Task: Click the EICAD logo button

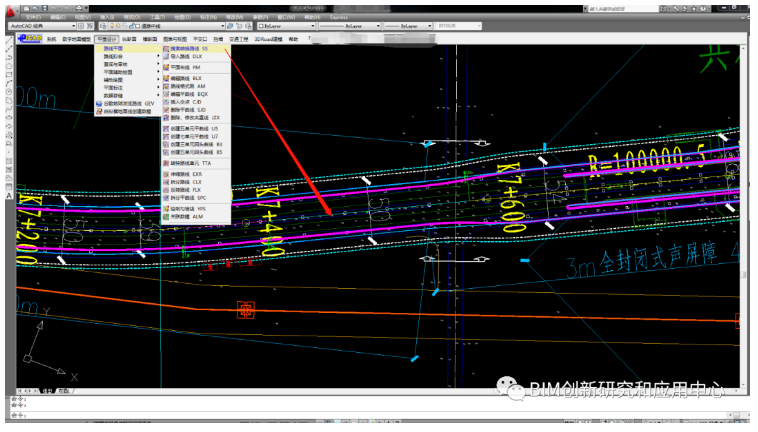Action: click(x=30, y=39)
